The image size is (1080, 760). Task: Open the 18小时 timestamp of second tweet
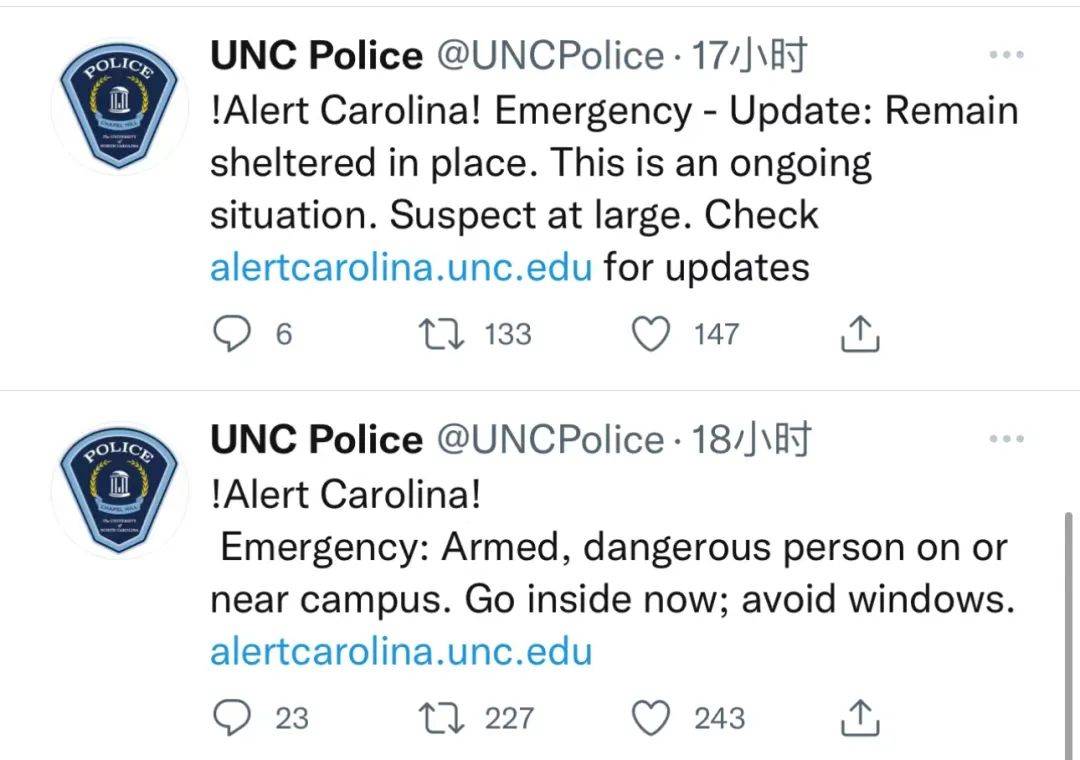(x=751, y=440)
